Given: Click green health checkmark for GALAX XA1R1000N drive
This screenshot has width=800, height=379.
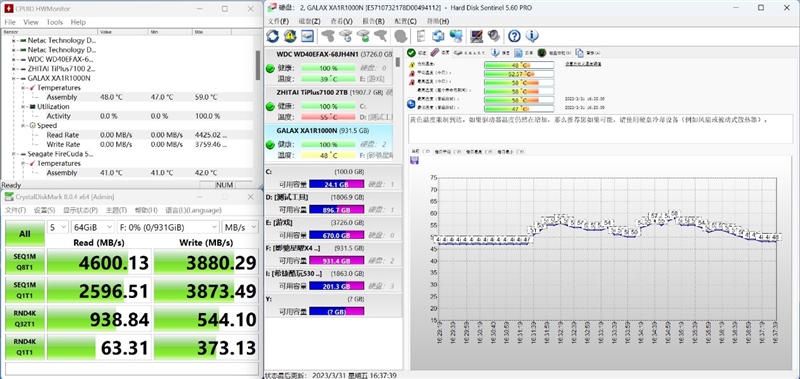Looking at the screenshot, I should coord(270,145).
